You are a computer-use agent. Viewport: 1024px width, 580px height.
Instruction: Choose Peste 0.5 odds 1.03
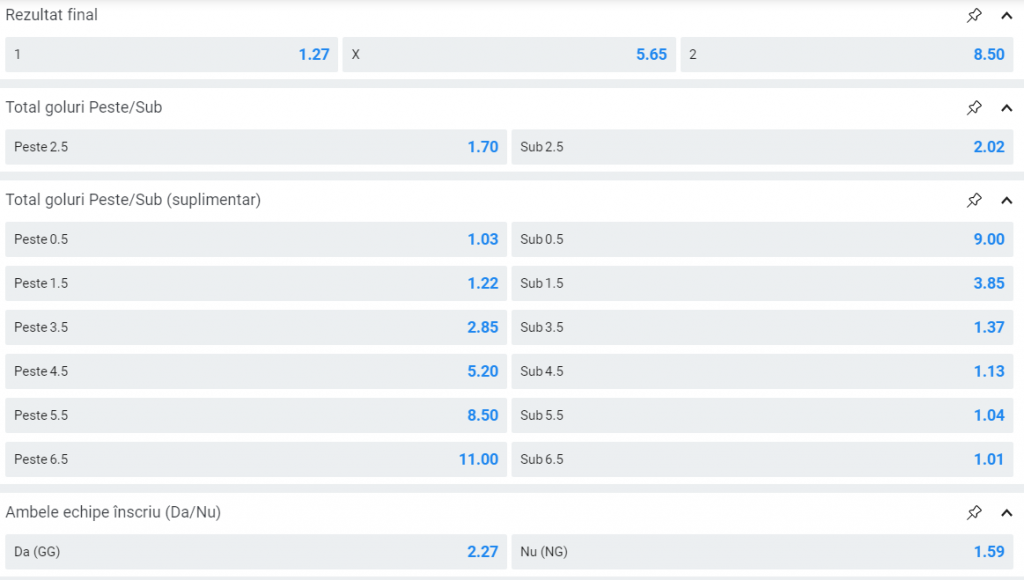[256, 239]
